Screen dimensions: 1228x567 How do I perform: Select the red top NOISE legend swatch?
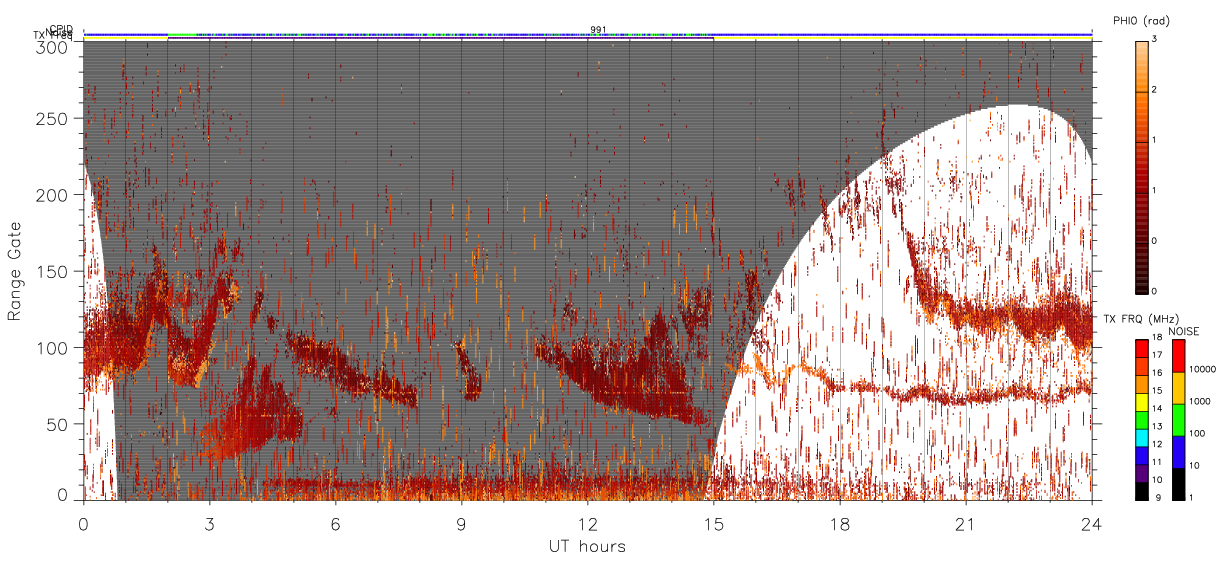click(1179, 356)
